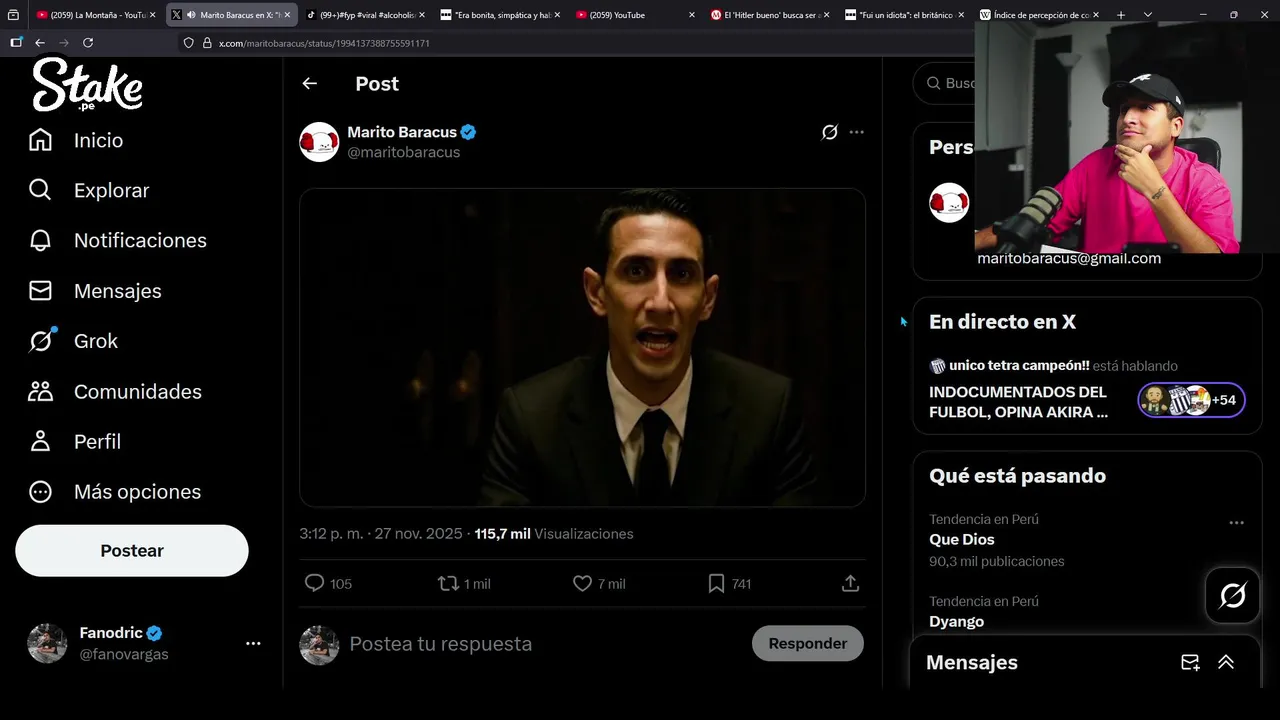Image resolution: width=1280 pixels, height=720 pixels.
Task: Click the repost icon with 1 mil
Action: coord(448,583)
